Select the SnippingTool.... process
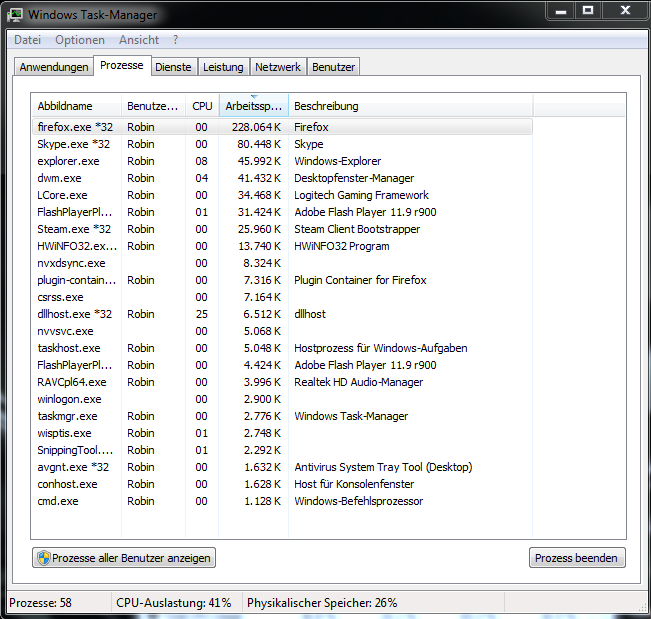This screenshot has height=619, width=651. [282, 450]
